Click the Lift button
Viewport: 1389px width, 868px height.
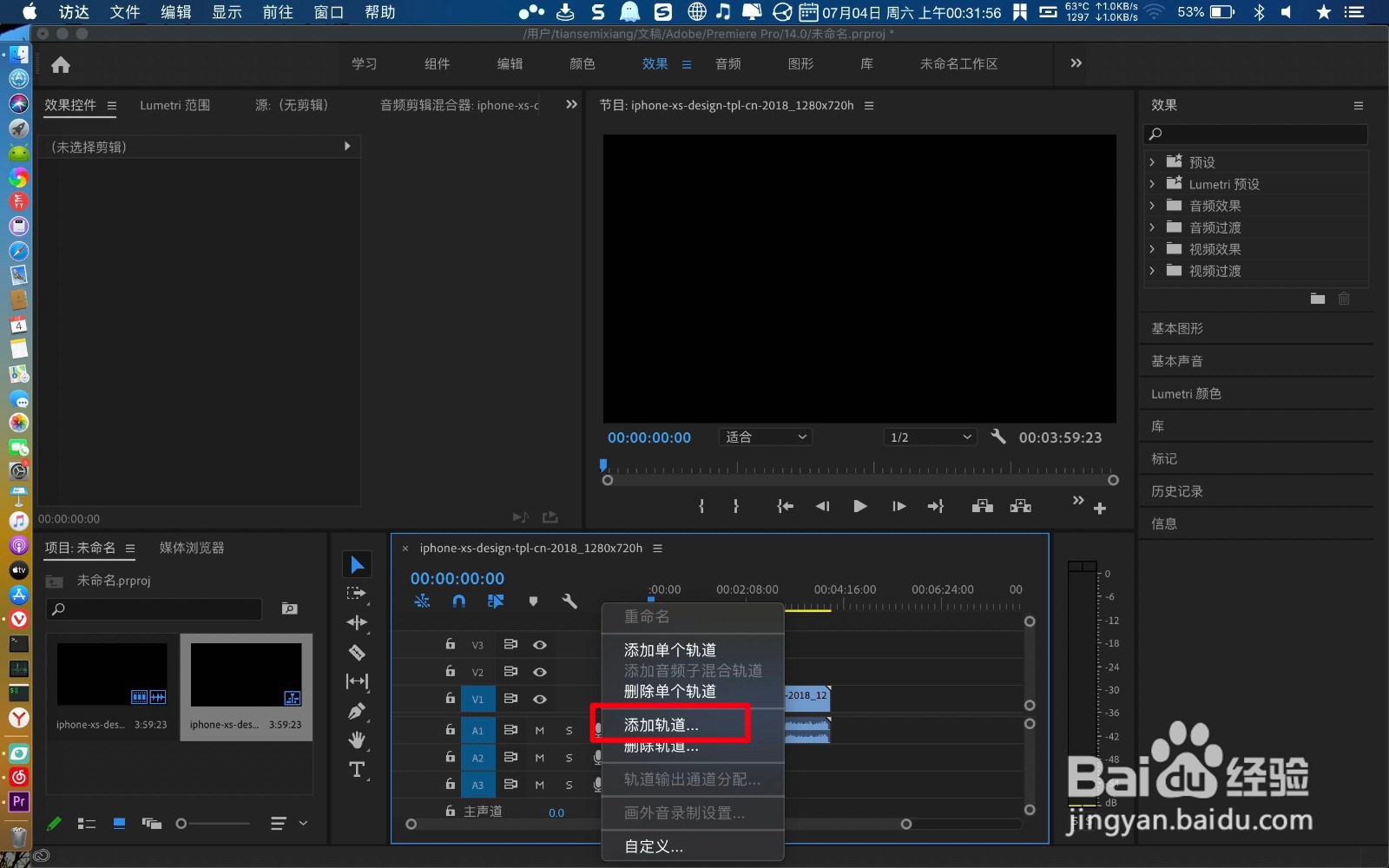click(x=983, y=506)
